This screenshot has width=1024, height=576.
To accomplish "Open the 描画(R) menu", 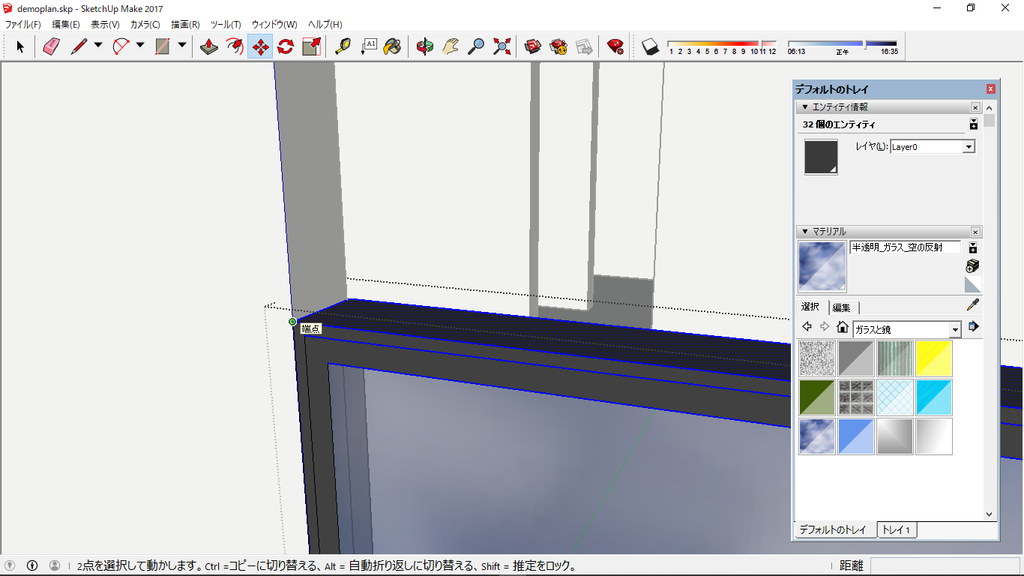I will click(185, 24).
